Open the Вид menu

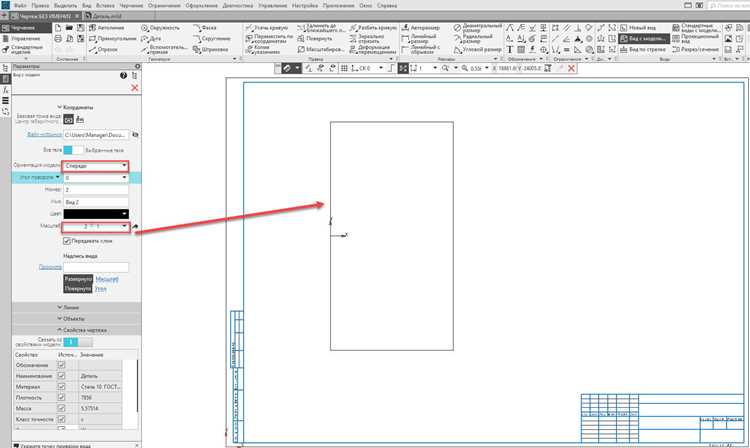[87, 6]
